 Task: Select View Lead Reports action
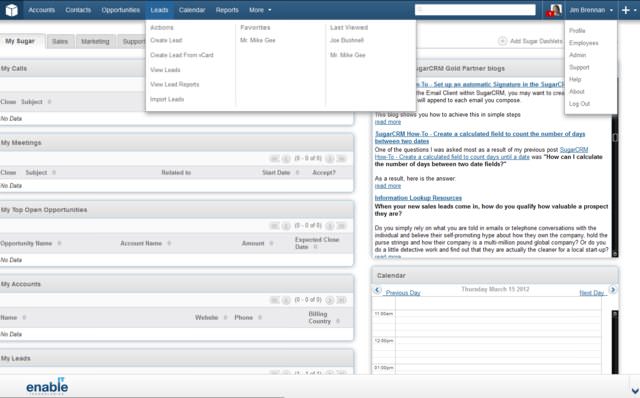pyautogui.click(x=175, y=84)
